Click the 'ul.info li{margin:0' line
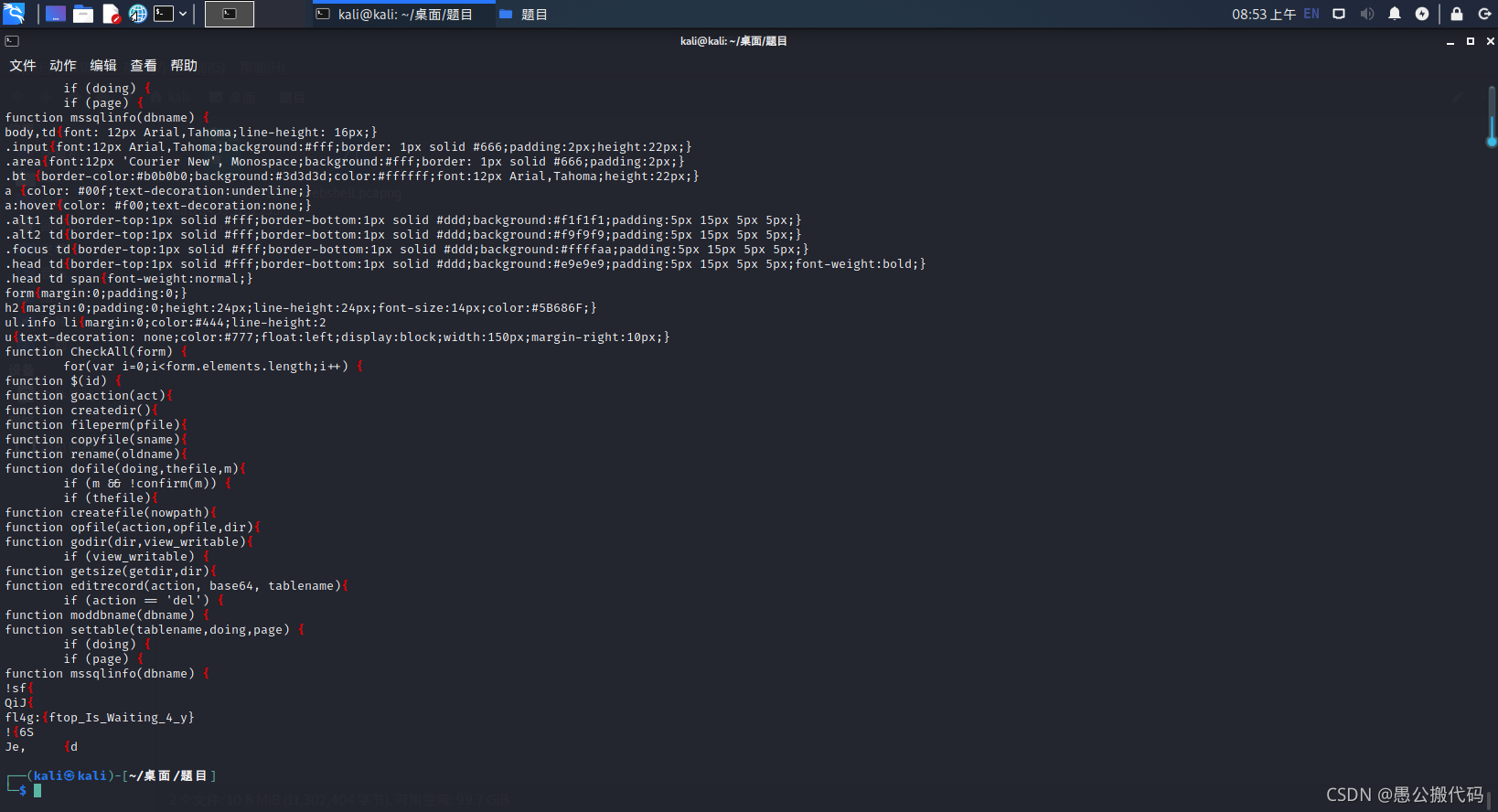This screenshot has height=812, width=1498. [166, 323]
